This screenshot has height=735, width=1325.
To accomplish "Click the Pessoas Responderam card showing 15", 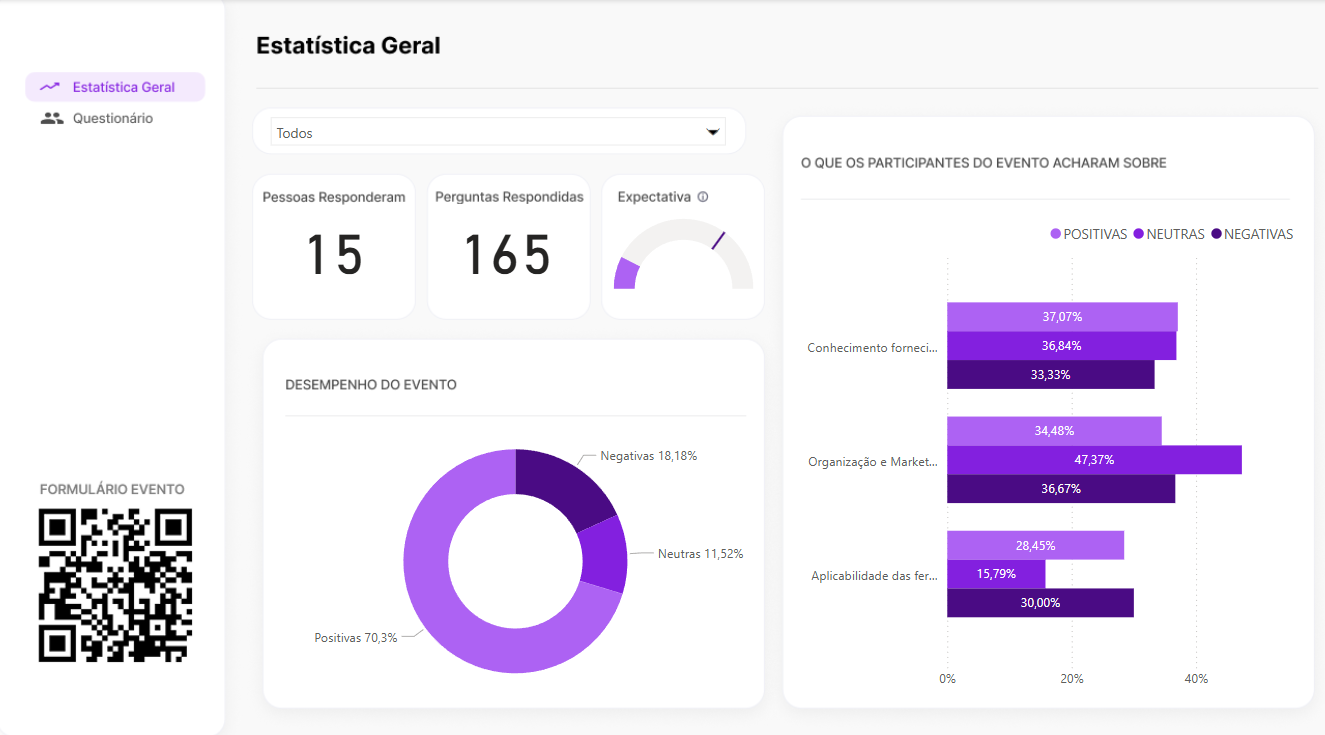I will coord(334,247).
